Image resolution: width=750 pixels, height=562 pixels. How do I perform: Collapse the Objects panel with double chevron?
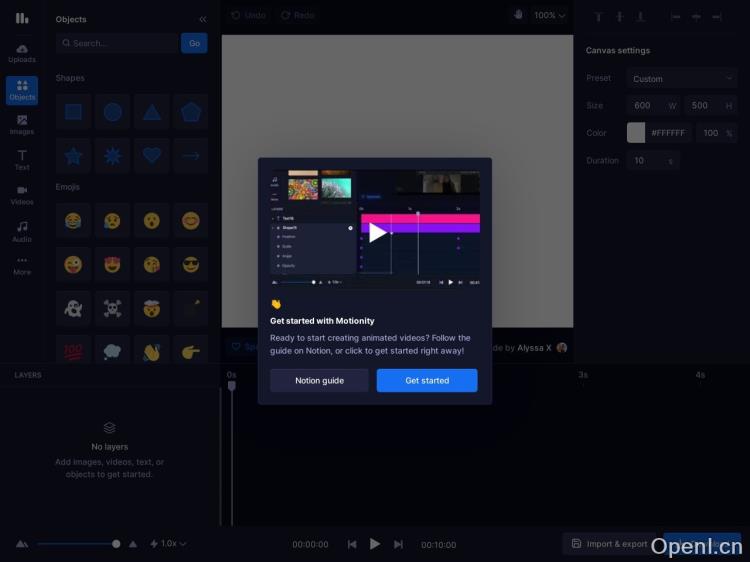pyautogui.click(x=203, y=19)
